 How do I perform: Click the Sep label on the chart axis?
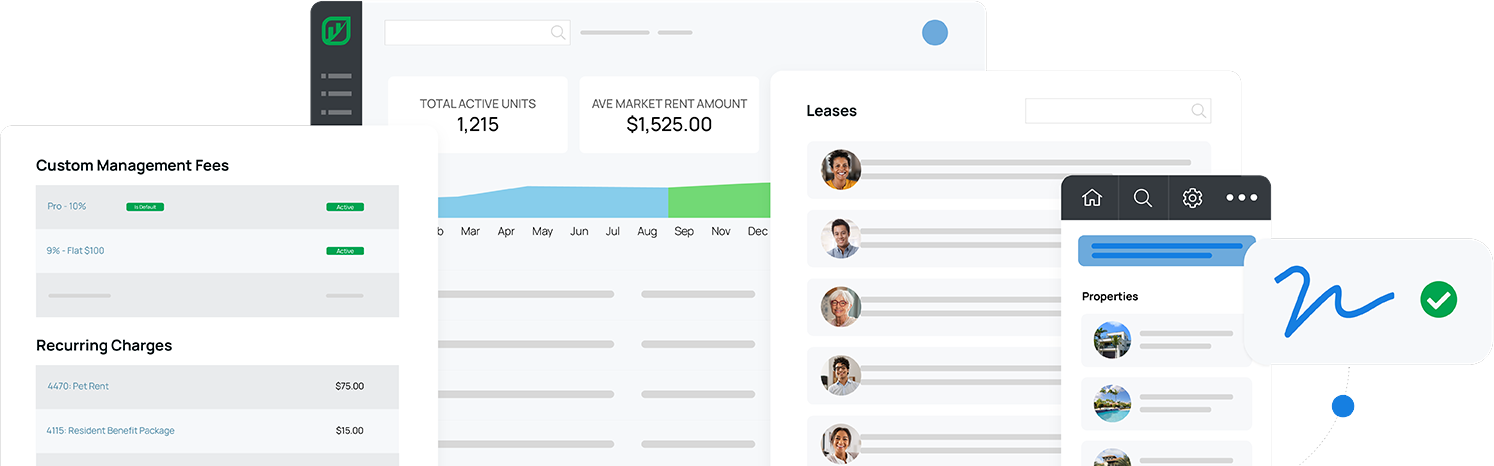point(684,231)
